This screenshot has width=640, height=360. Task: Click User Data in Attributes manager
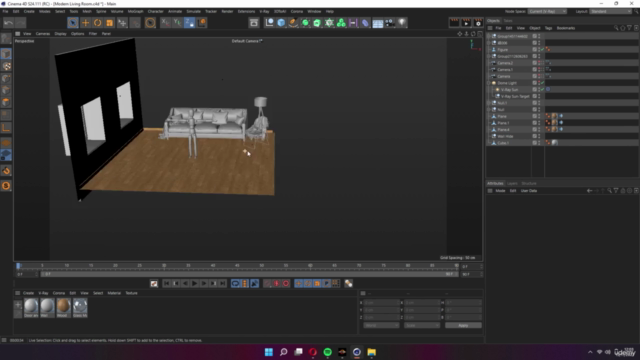529,191
